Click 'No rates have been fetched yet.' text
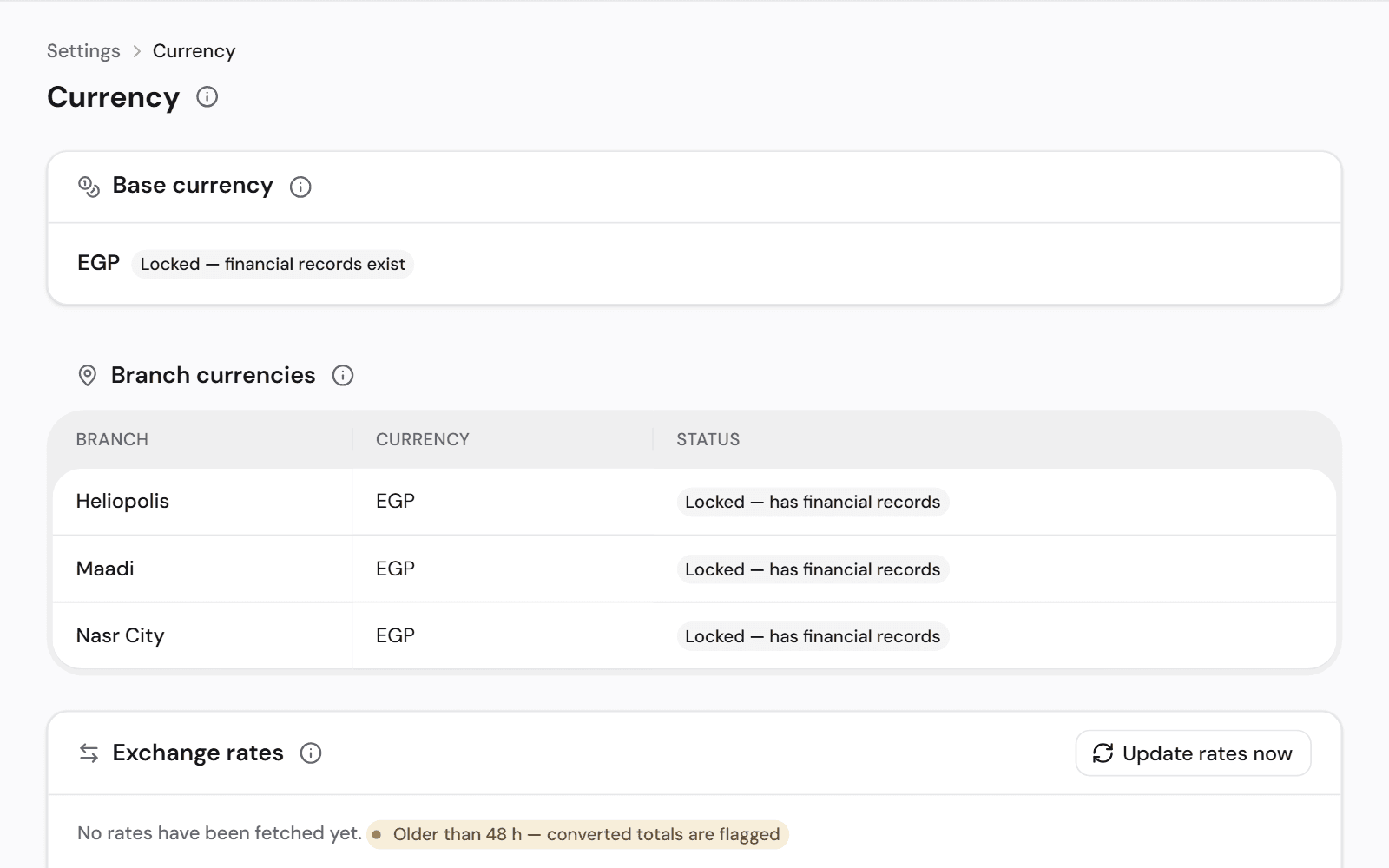This screenshot has width=1389, height=868. pos(220,833)
